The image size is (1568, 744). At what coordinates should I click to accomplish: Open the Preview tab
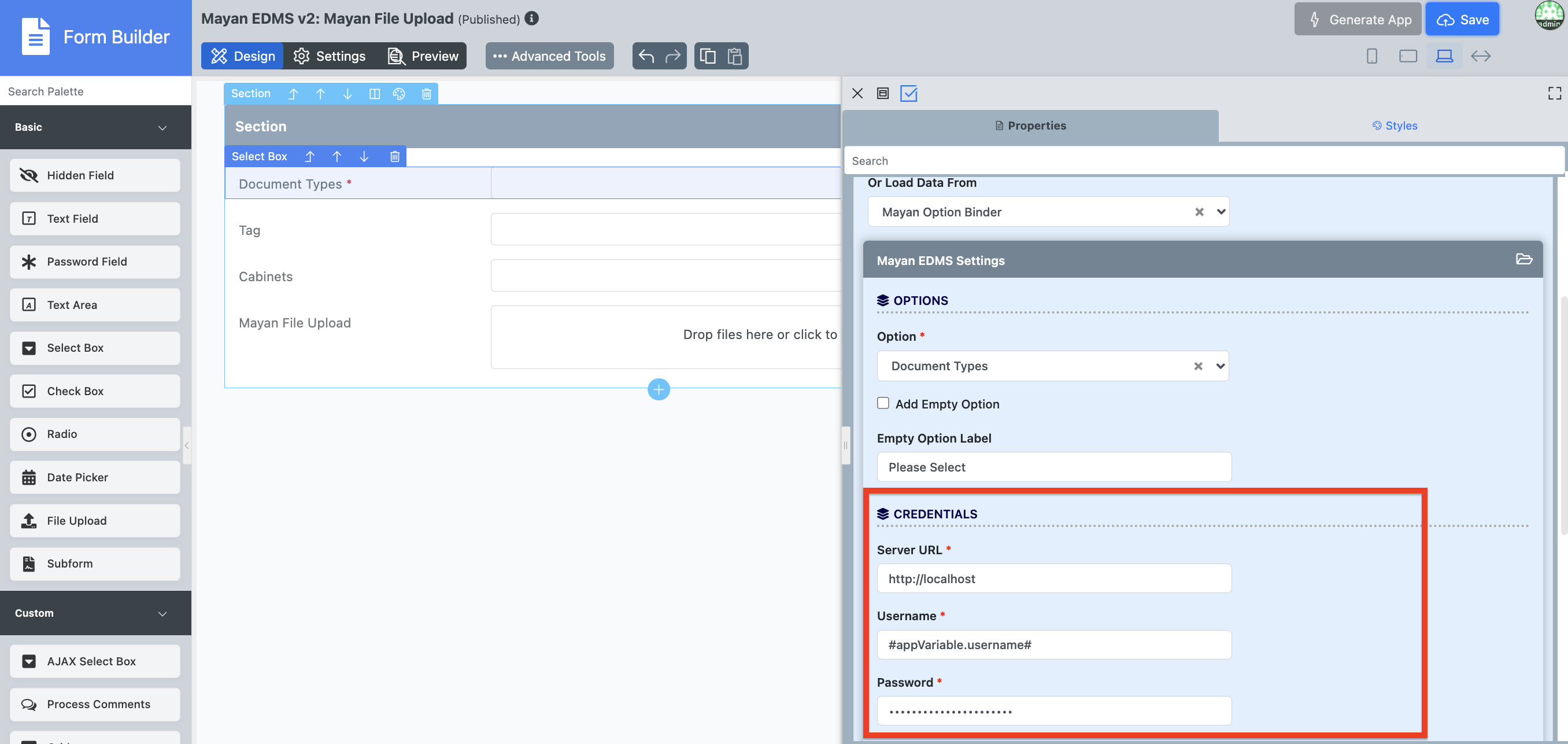(x=423, y=56)
